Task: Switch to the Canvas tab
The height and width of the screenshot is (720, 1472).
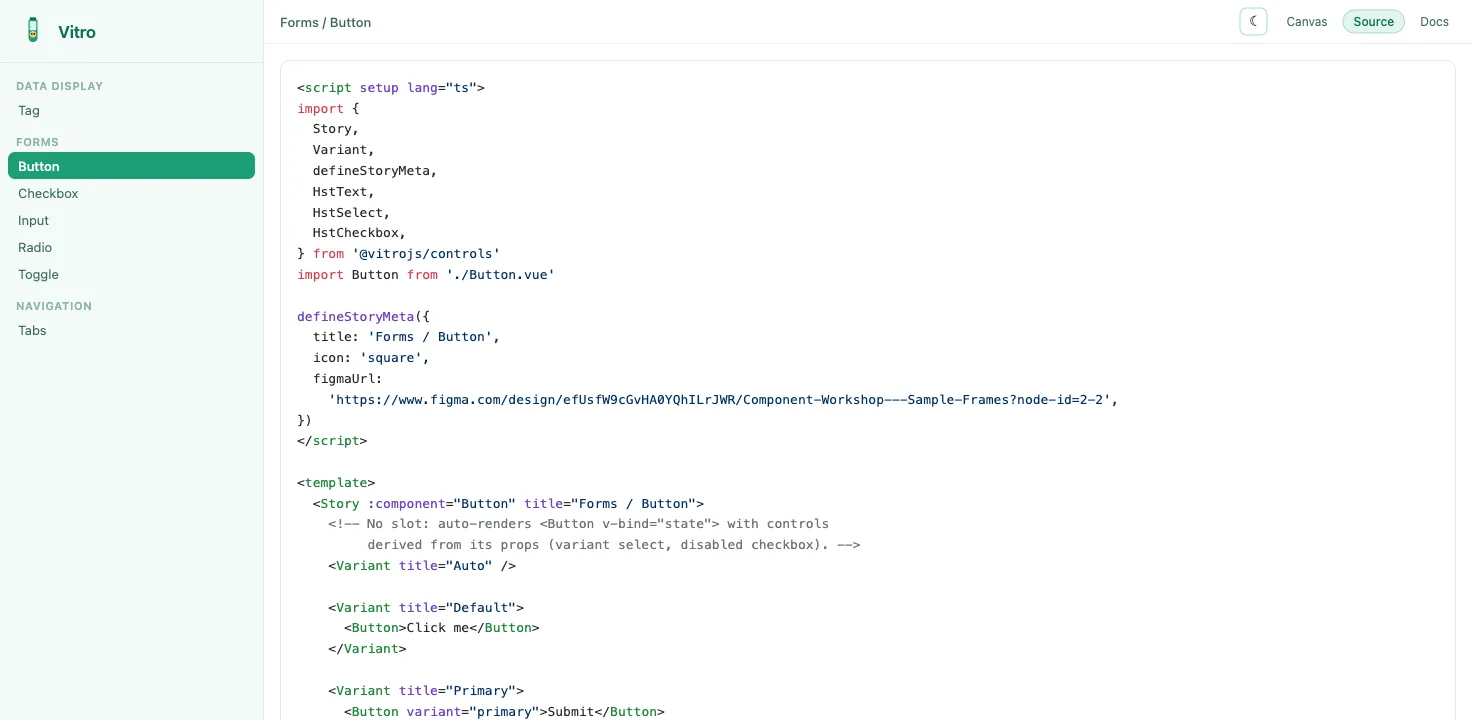Action: point(1306,21)
